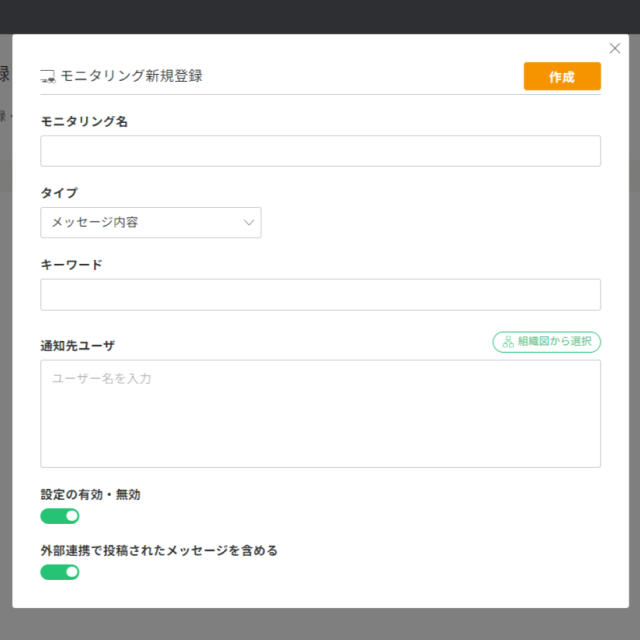Focus the キーワード input field
This screenshot has height=640, width=640.
pyautogui.click(x=320, y=295)
